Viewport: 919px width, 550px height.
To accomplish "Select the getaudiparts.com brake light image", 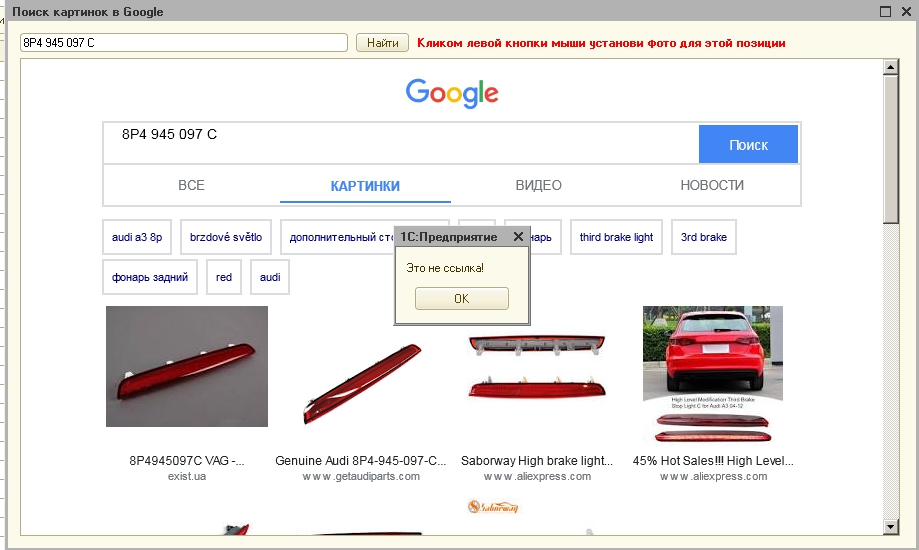I will 362,383.
